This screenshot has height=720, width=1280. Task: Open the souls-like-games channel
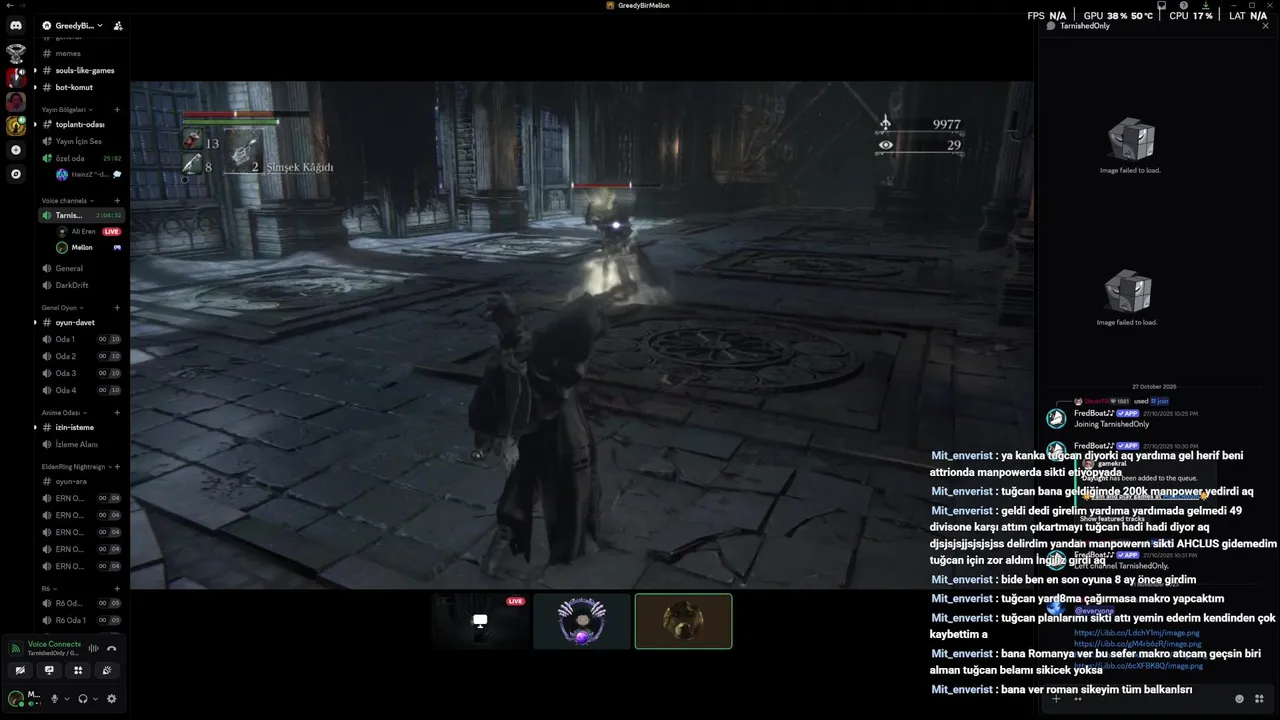80,70
